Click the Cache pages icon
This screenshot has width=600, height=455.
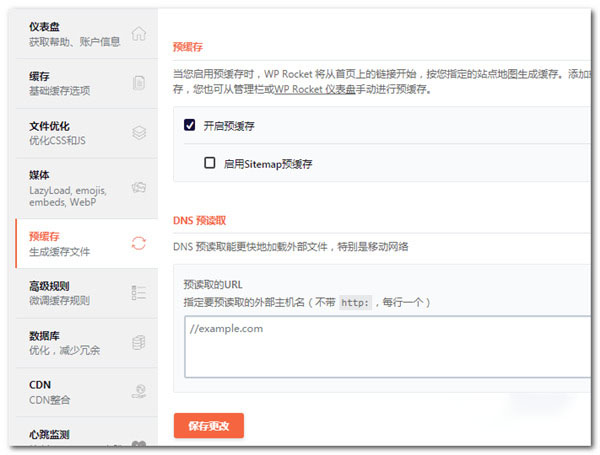[139, 83]
